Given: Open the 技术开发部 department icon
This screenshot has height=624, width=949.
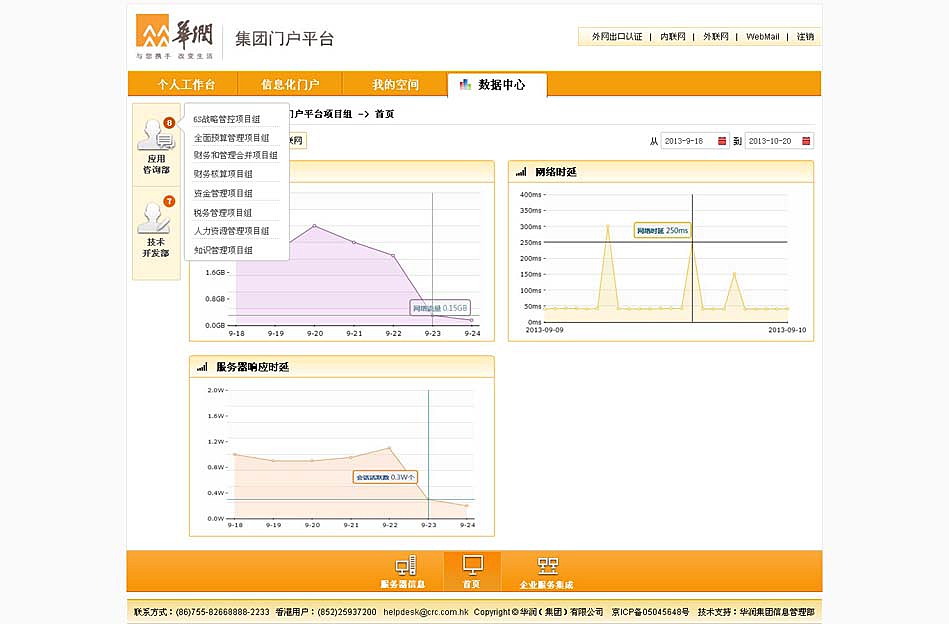Looking at the screenshot, I should [x=154, y=218].
